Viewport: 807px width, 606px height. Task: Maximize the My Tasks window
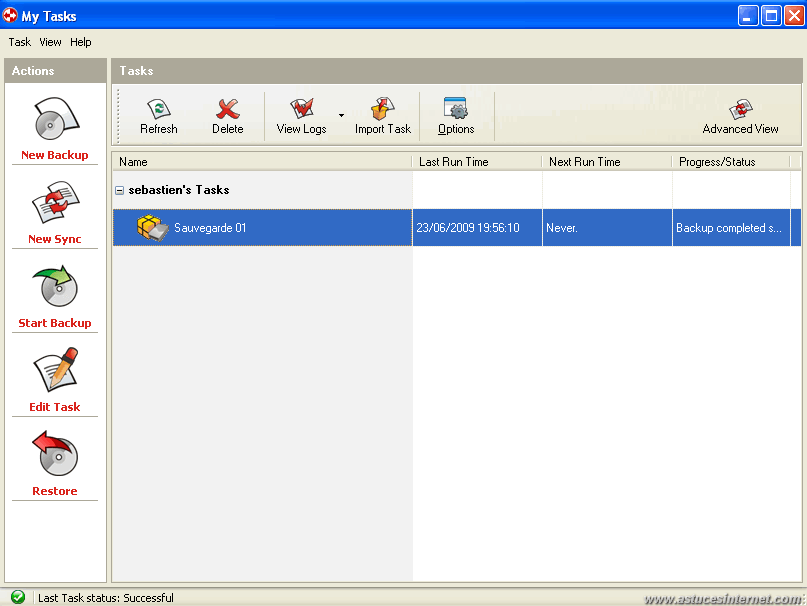click(x=771, y=15)
